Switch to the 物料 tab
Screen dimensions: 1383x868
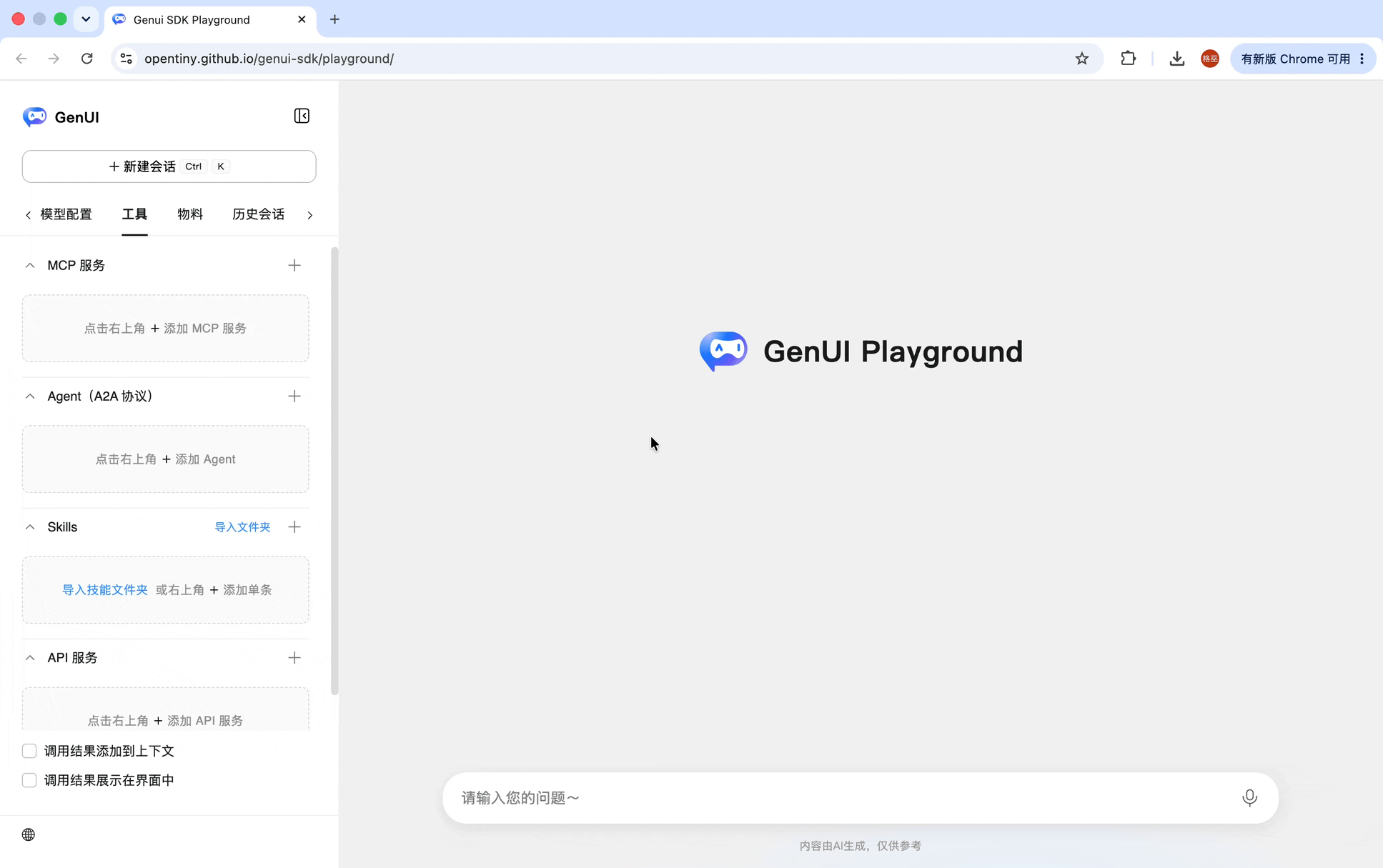190,214
